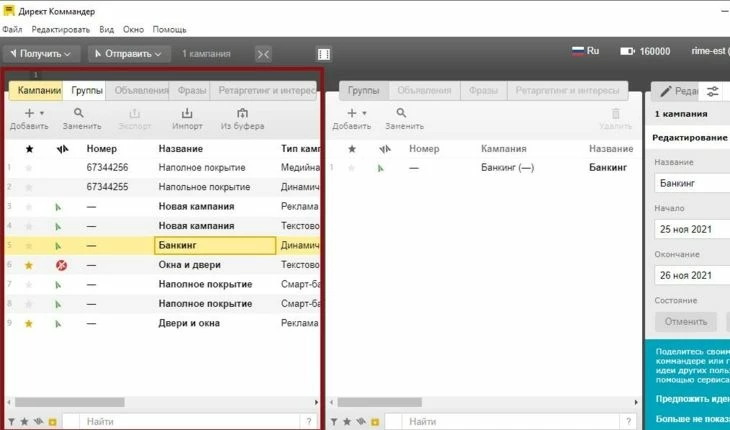Click the Найти search field in groups panel
The image size is (730, 430).
point(512,422)
